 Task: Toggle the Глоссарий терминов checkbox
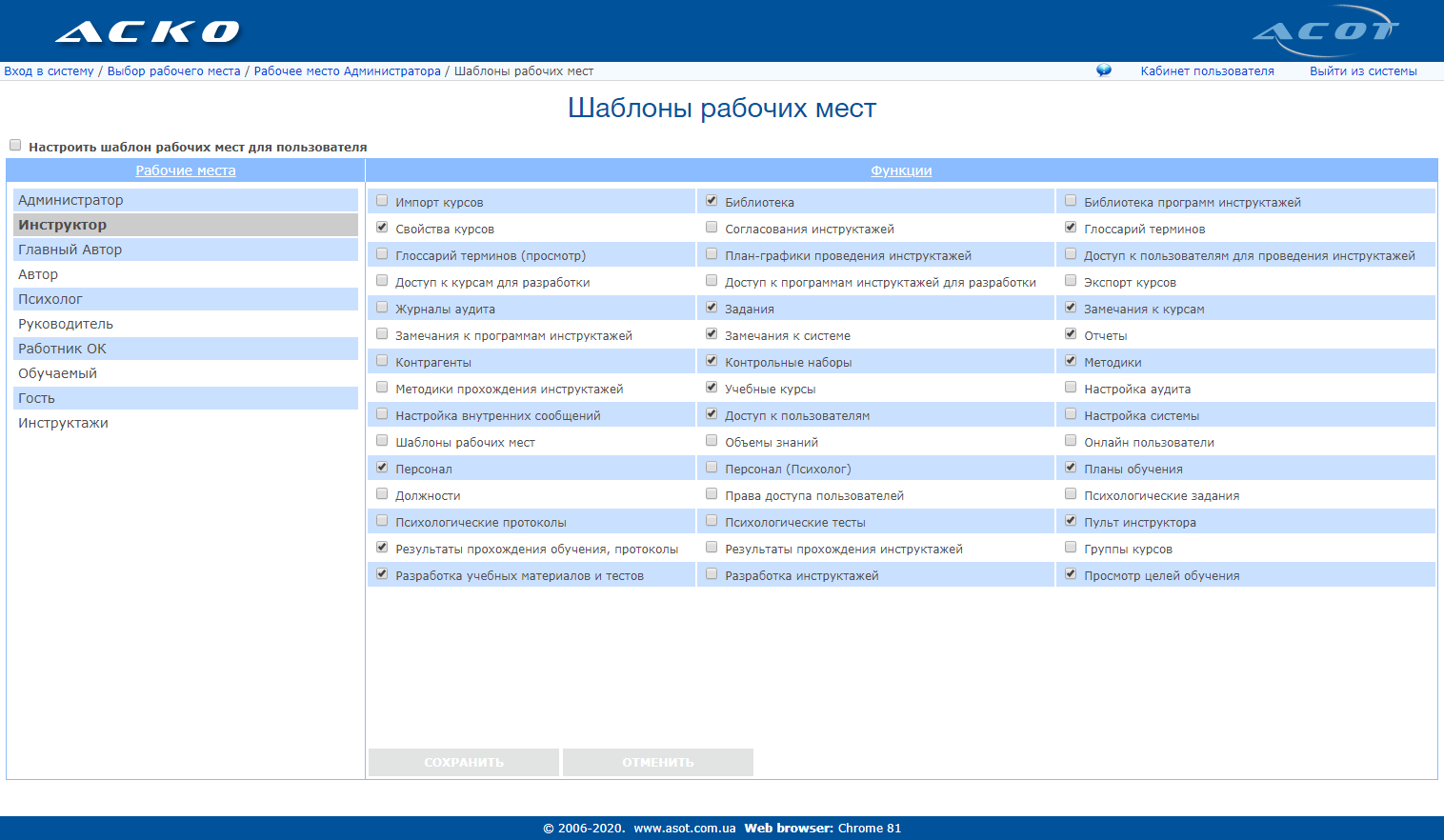coord(1071,228)
